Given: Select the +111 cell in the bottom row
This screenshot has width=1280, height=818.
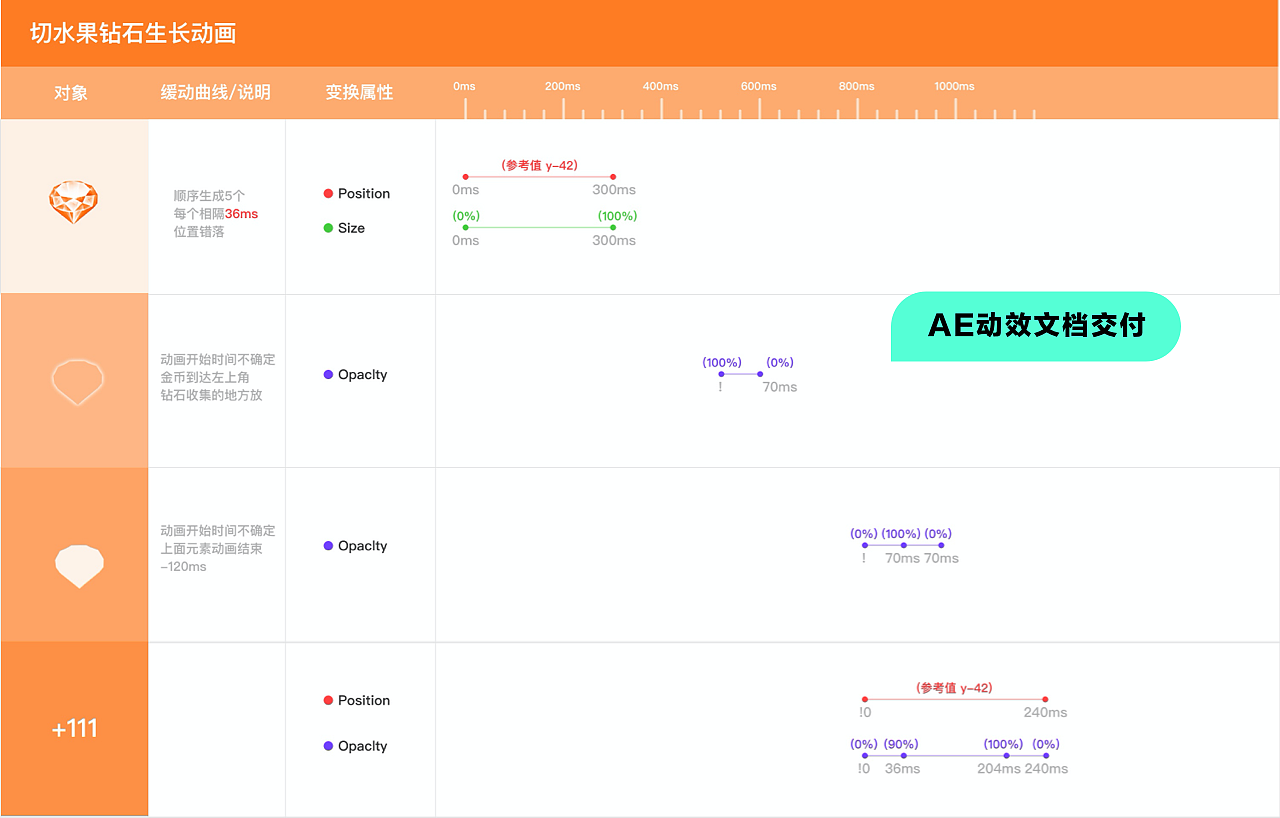Looking at the screenshot, I should click(74, 729).
